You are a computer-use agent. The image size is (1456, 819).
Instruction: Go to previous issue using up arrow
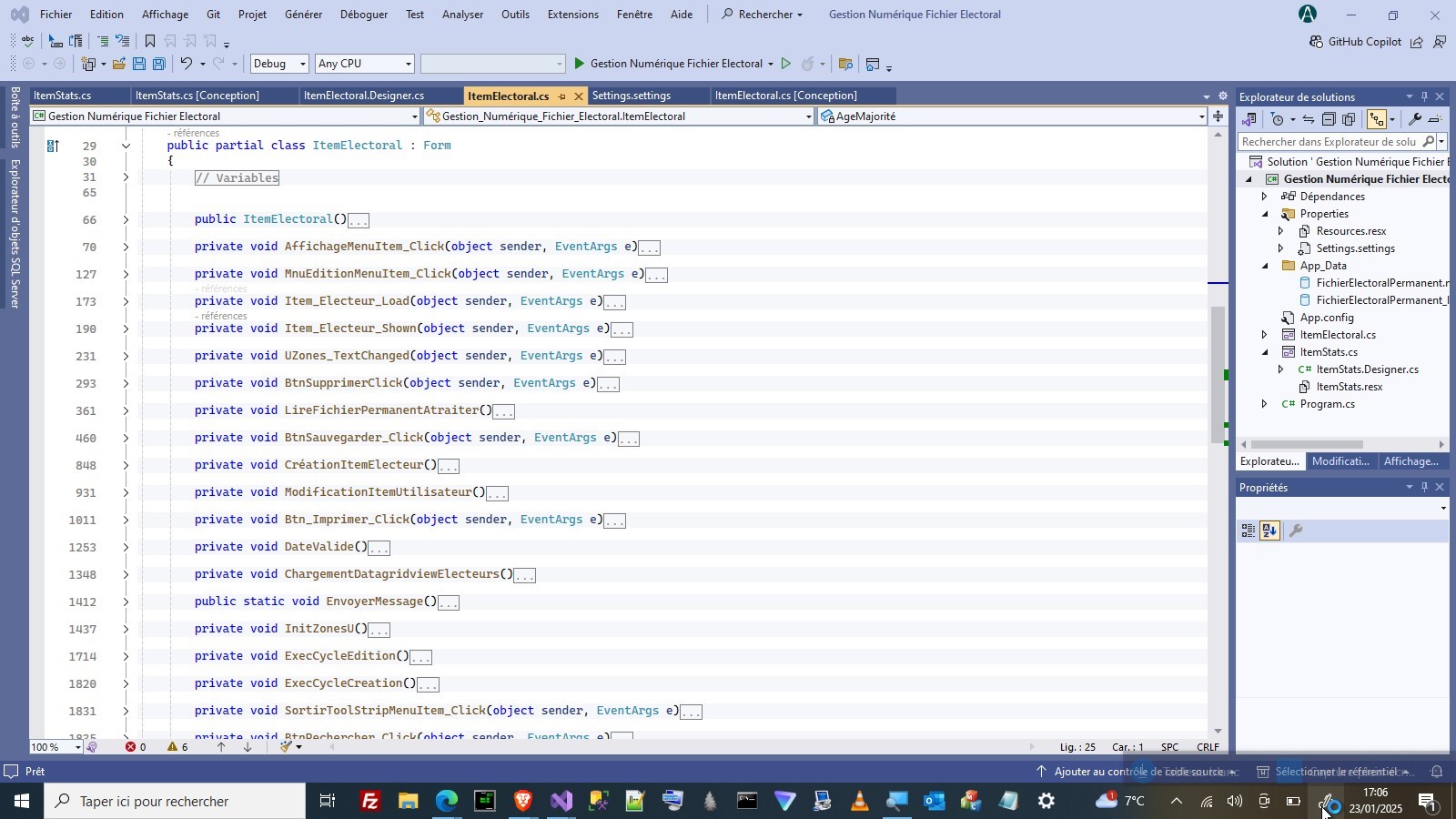[221, 747]
